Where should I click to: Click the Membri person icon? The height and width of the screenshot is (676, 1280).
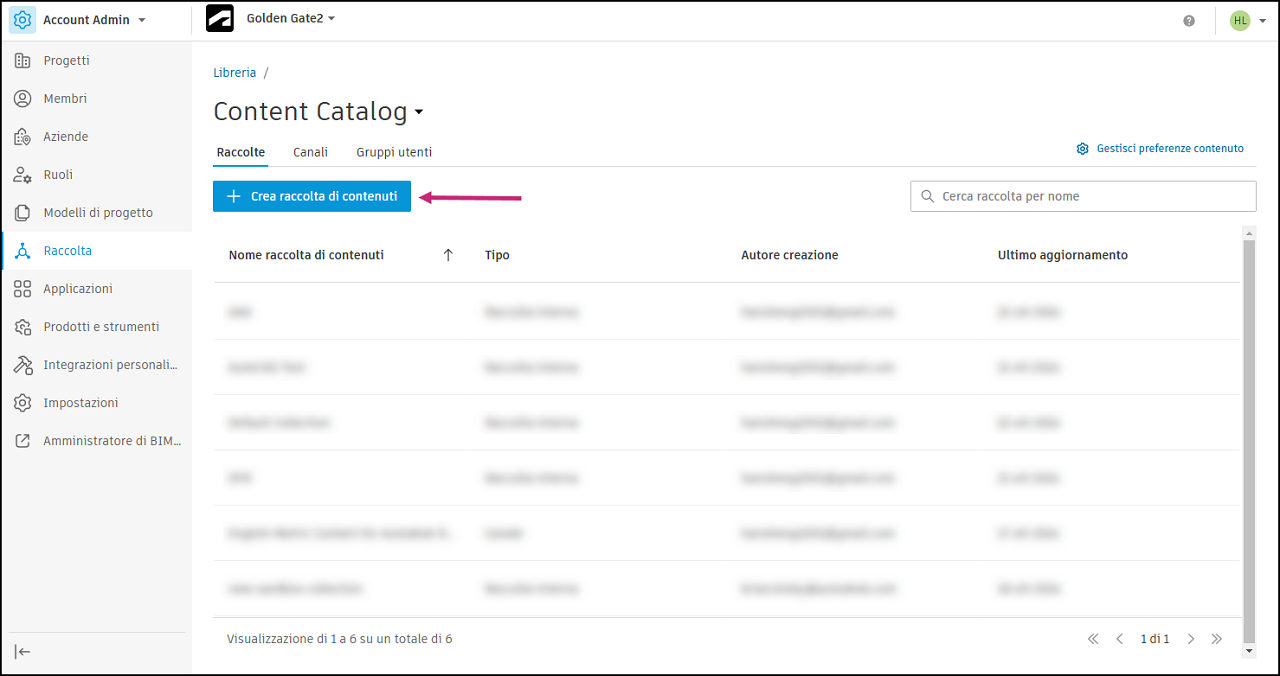pyautogui.click(x=22, y=99)
